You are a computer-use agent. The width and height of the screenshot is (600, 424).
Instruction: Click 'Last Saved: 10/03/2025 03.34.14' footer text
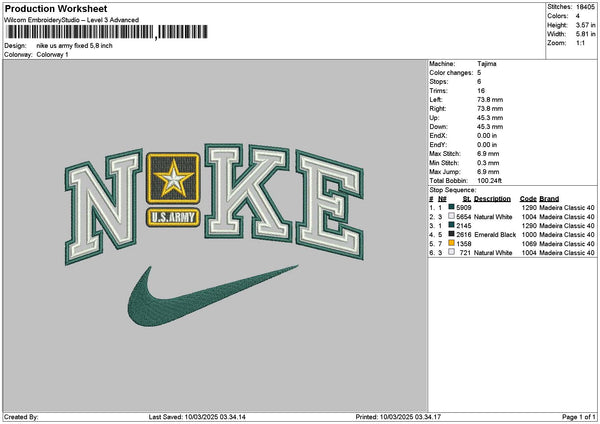(x=197, y=417)
